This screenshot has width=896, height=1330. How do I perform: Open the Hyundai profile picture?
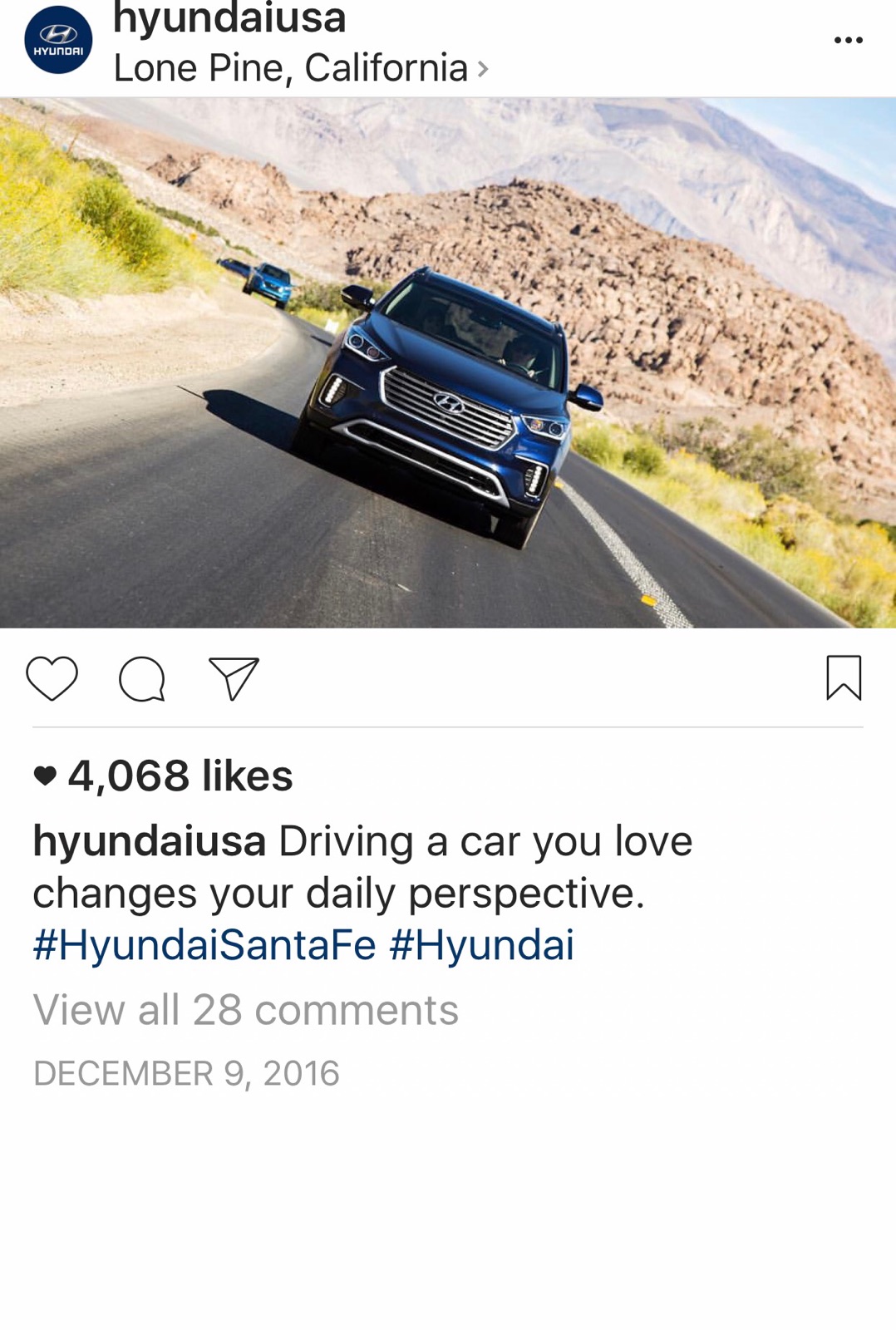pos(58,40)
